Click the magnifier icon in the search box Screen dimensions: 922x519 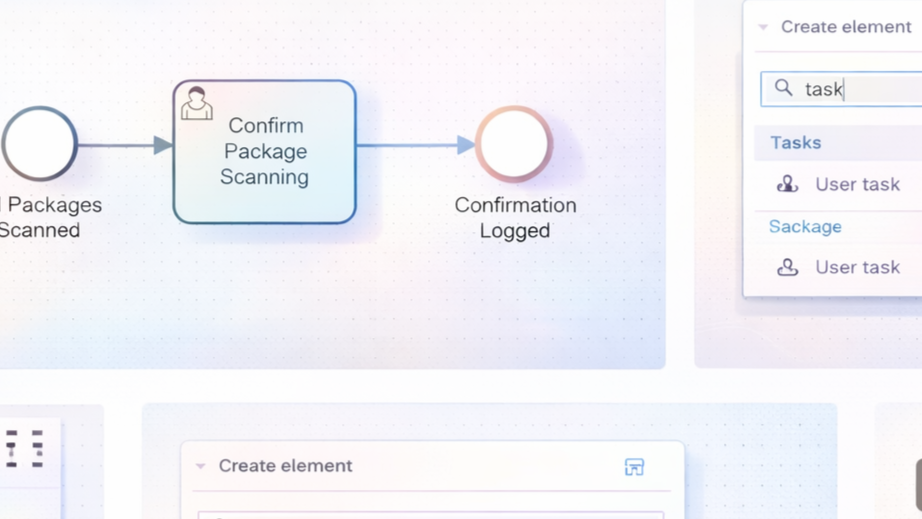tap(784, 89)
